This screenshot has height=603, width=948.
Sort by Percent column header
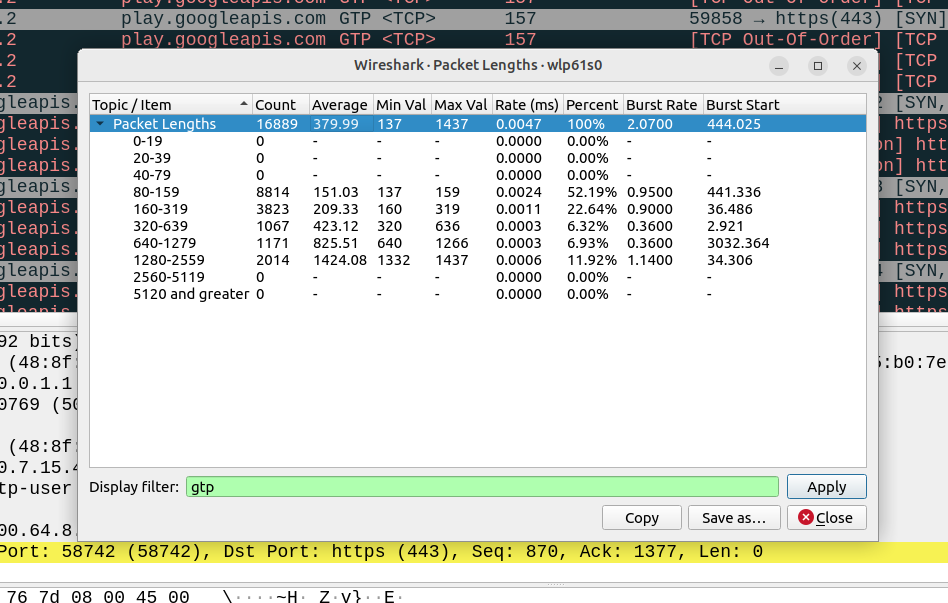(x=593, y=105)
